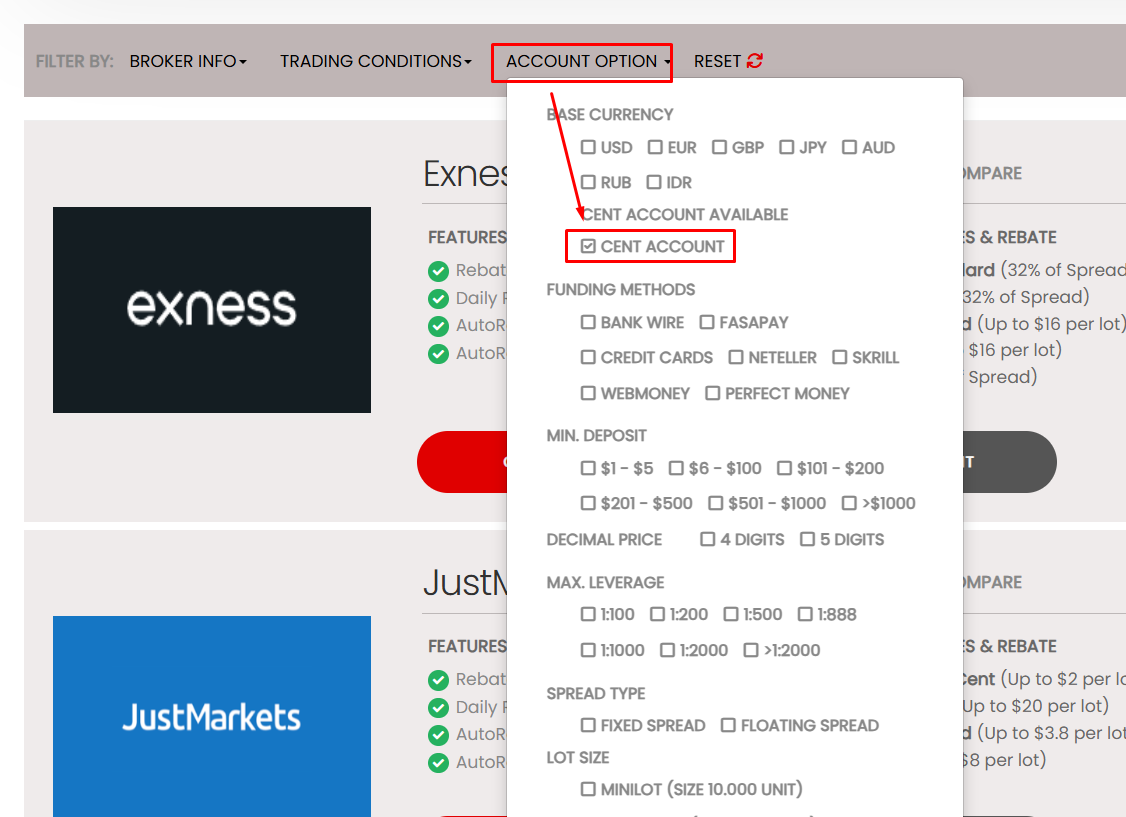Click the dark gray Exness card button

(1010, 462)
